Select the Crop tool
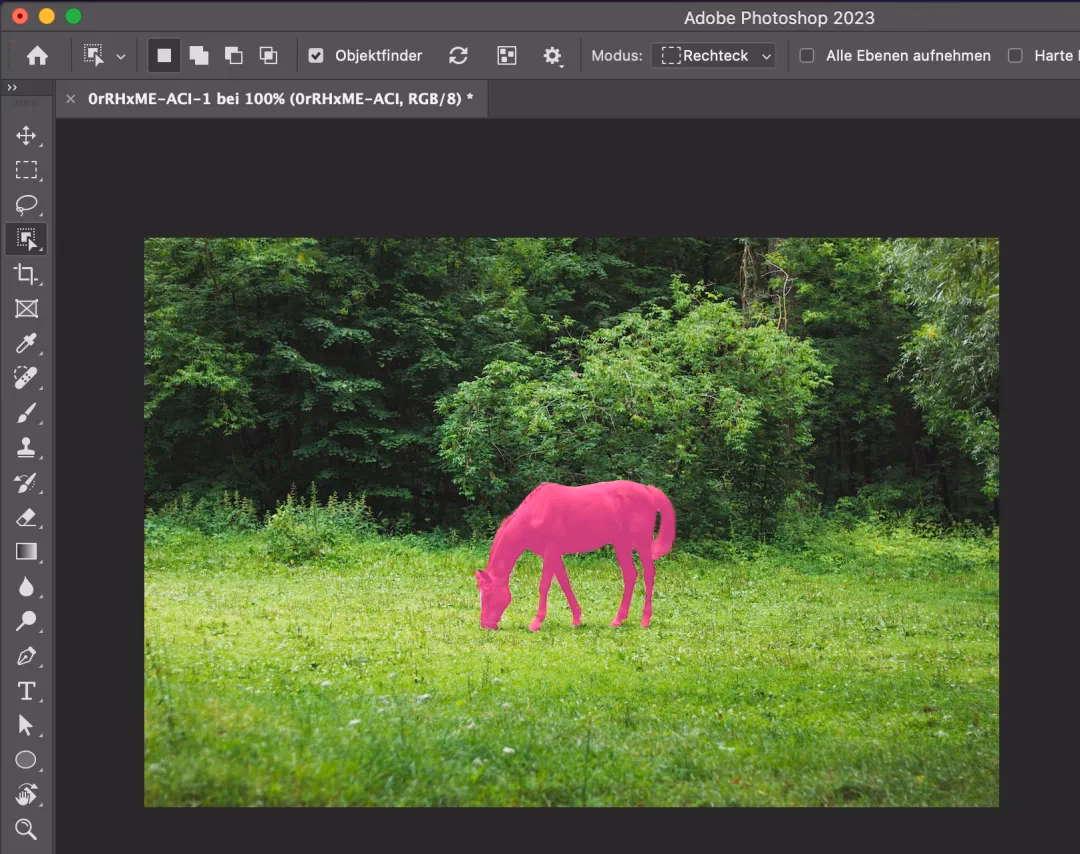Viewport: 1080px width, 854px height. 27,274
